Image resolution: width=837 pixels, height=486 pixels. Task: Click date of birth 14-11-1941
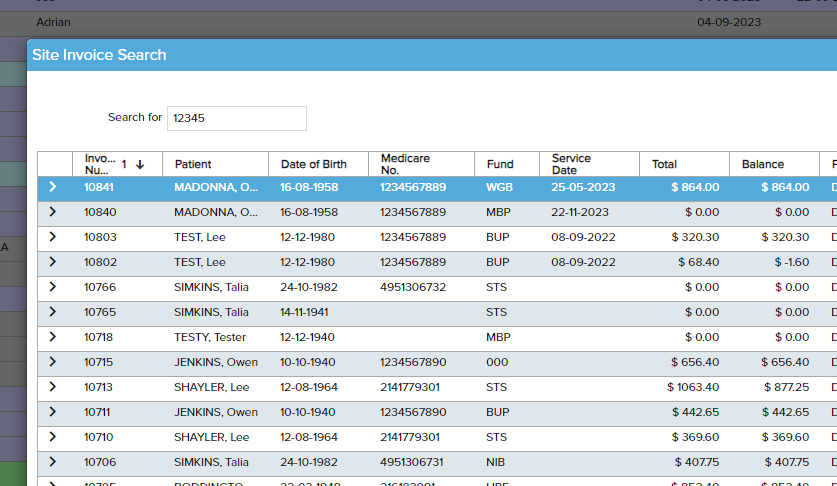click(x=304, y=312)
